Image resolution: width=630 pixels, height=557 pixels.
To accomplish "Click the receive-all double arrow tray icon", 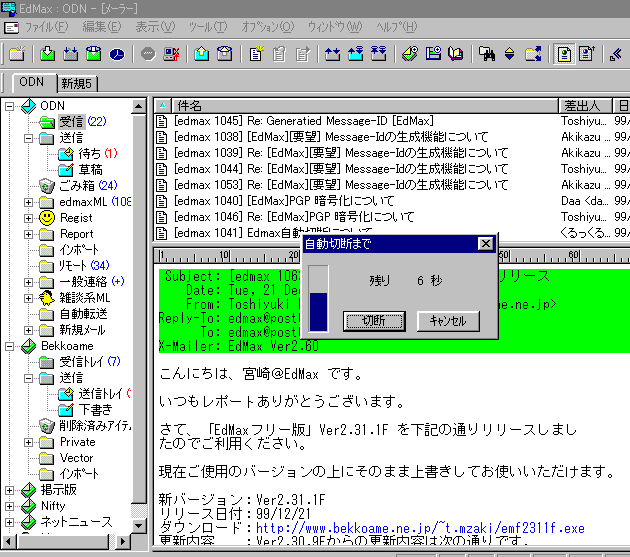I will pyautogui.click(x=71, y=53).
